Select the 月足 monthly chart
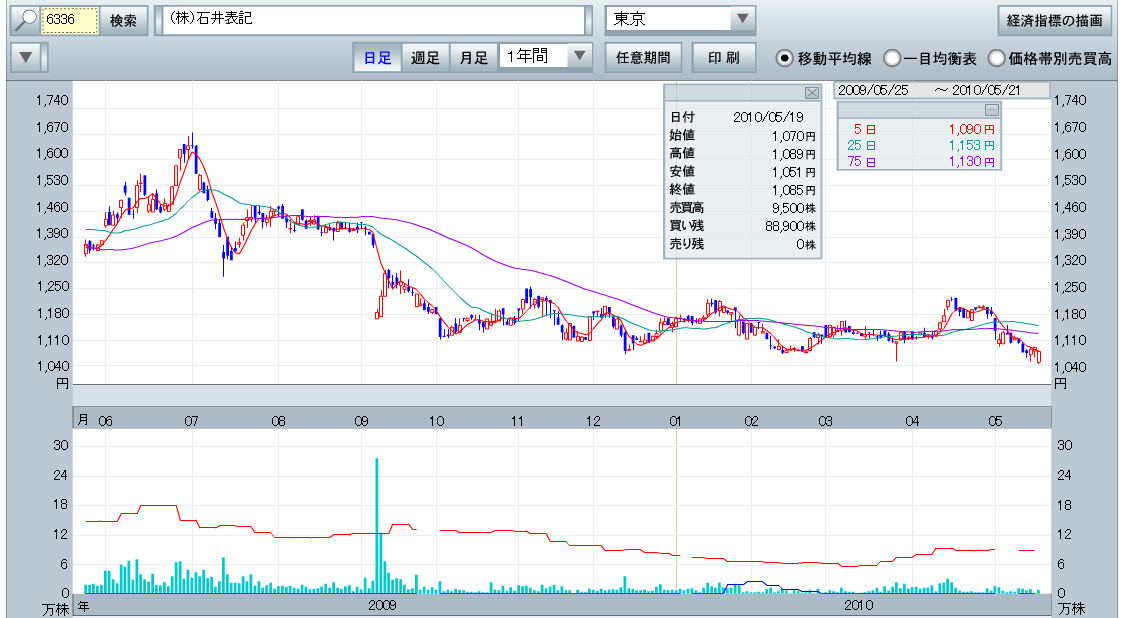 coord(473,57)
